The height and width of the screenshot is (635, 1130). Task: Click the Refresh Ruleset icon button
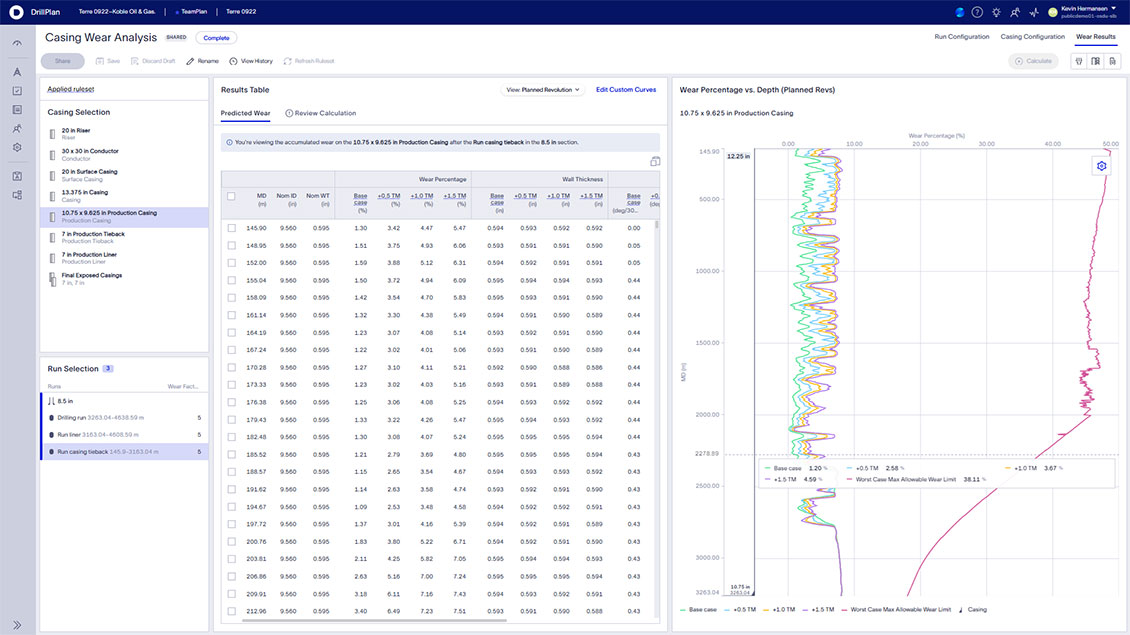(x=308, y=61)
